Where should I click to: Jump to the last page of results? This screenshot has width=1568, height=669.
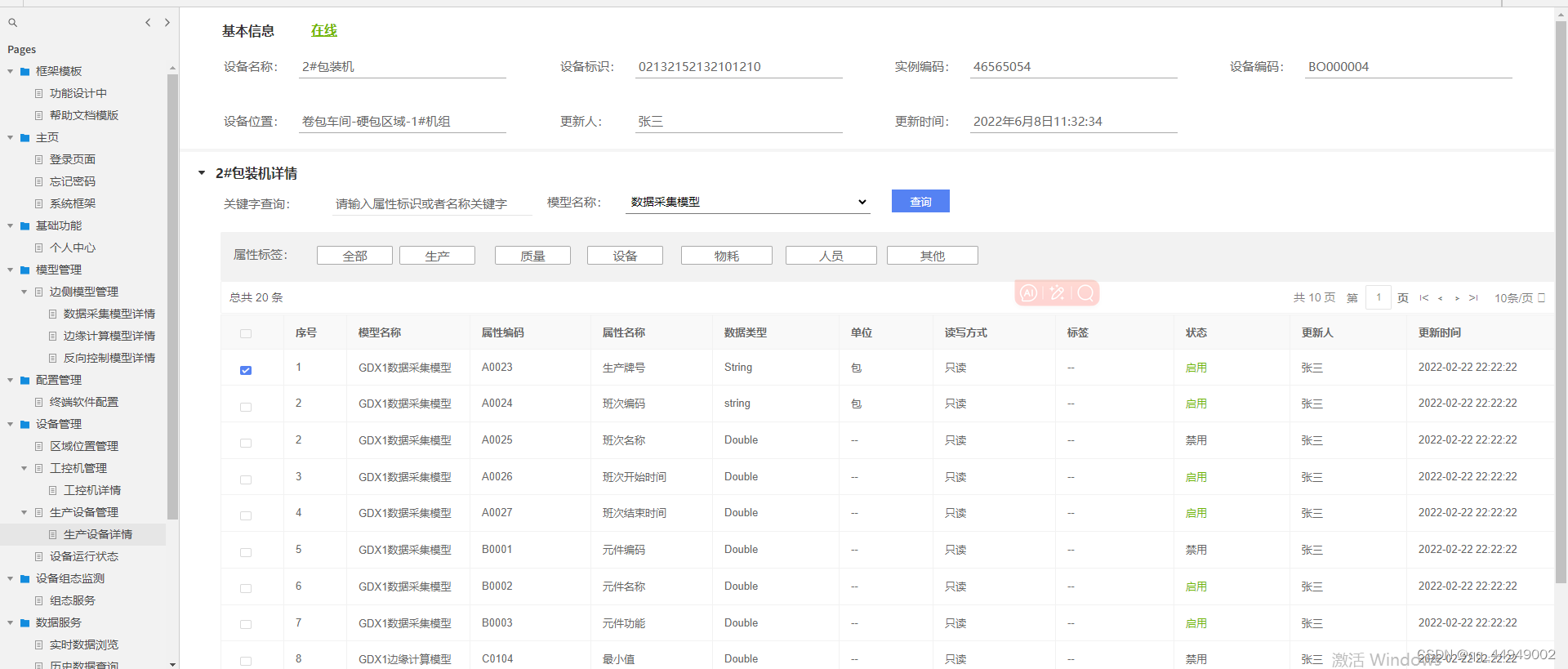[1473, 298]
